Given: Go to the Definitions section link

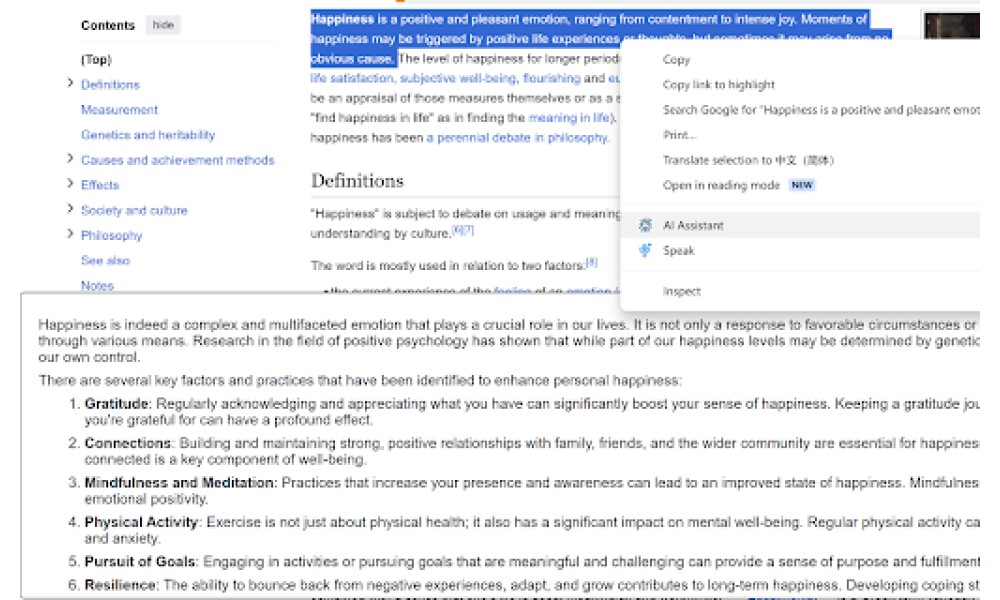Looking at the screenshot, I should (110, 85).
